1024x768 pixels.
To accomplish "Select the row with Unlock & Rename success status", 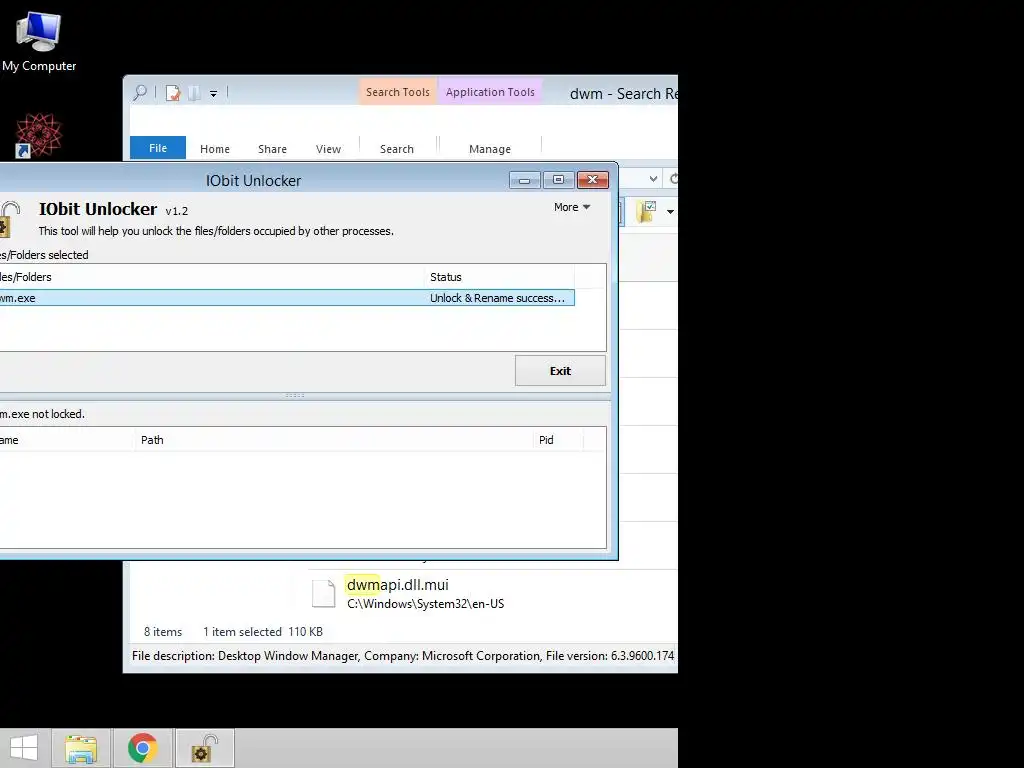I will pos(287,298).
